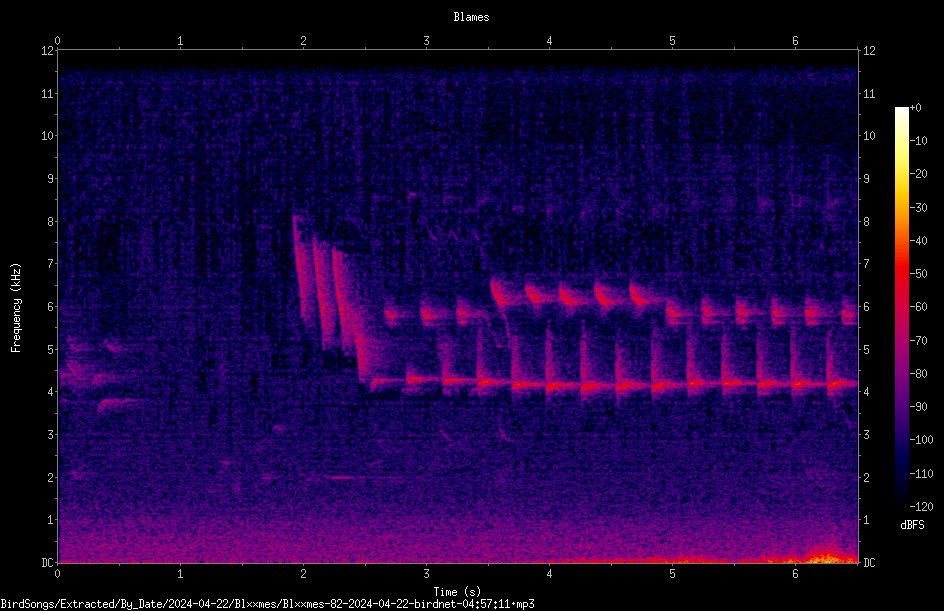Click the '-120' label on the dBFS scale
The image size is (944, 611).
921,507
